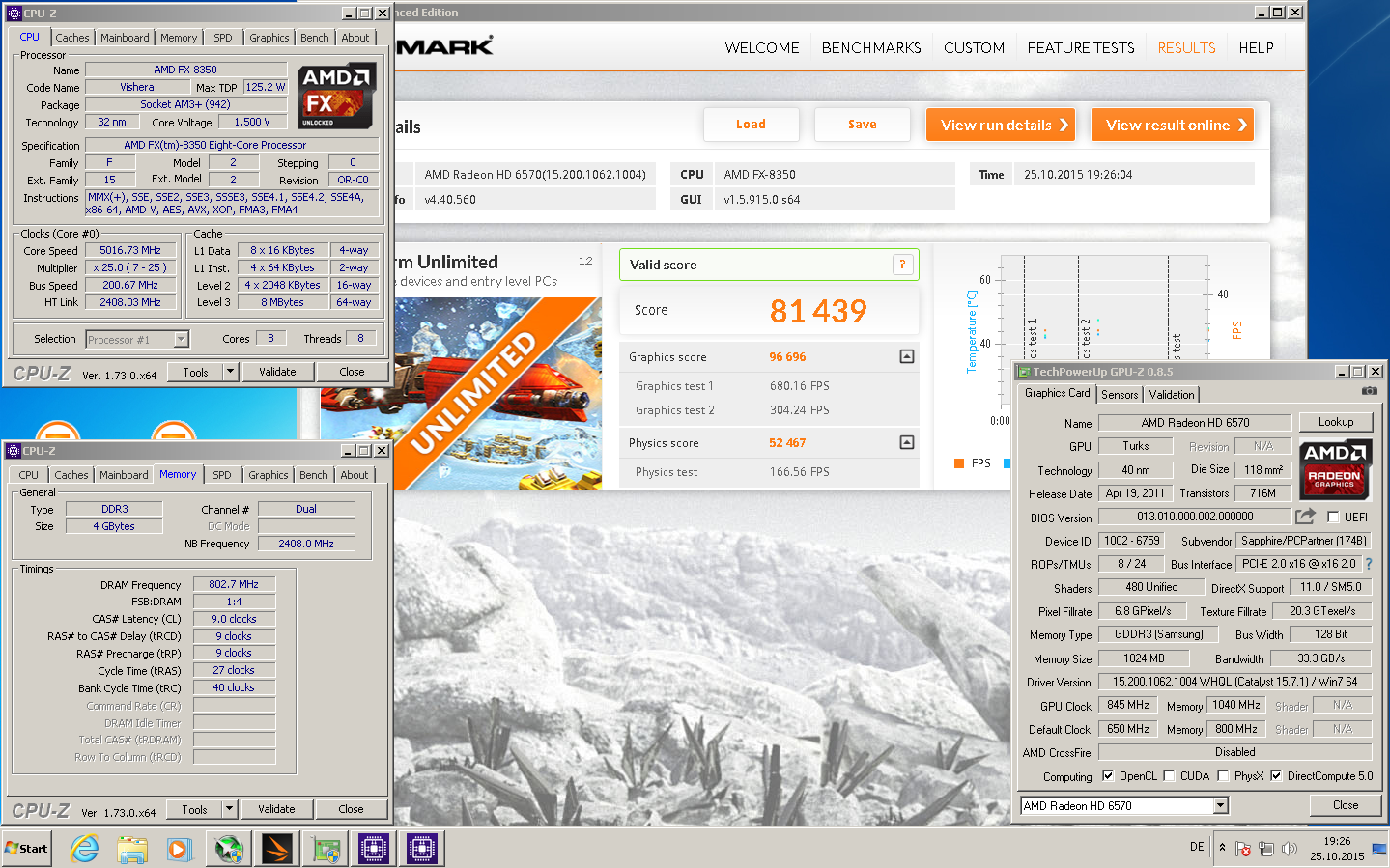
Task: Go to the BENCHMARKS tab in 3DMark
Action: point(871,47)
